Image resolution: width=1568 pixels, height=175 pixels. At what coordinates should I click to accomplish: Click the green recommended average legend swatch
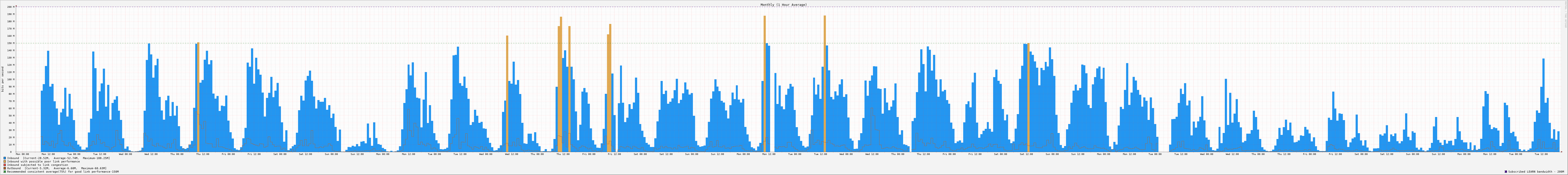[5, 172]
